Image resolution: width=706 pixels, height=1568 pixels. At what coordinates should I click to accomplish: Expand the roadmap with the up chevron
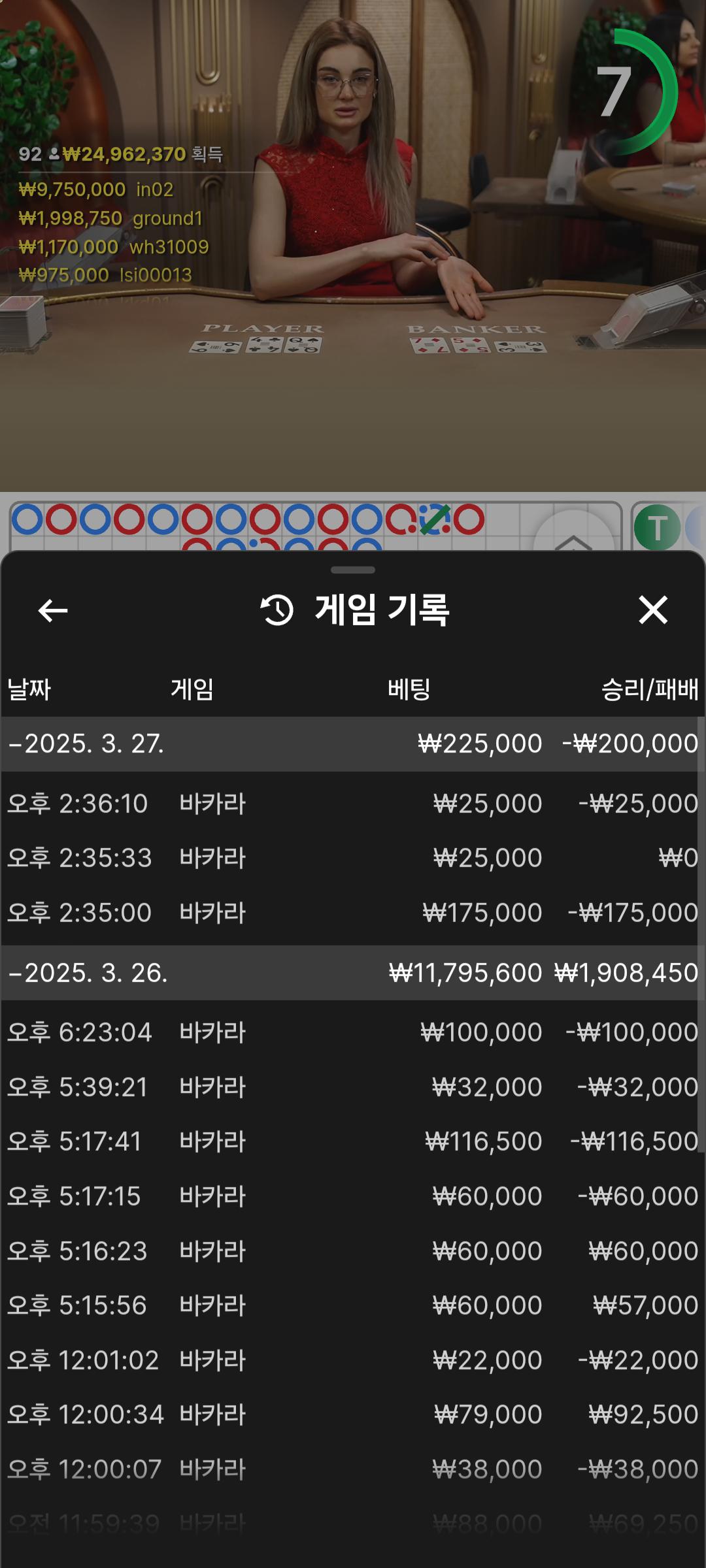pos(573,540)
